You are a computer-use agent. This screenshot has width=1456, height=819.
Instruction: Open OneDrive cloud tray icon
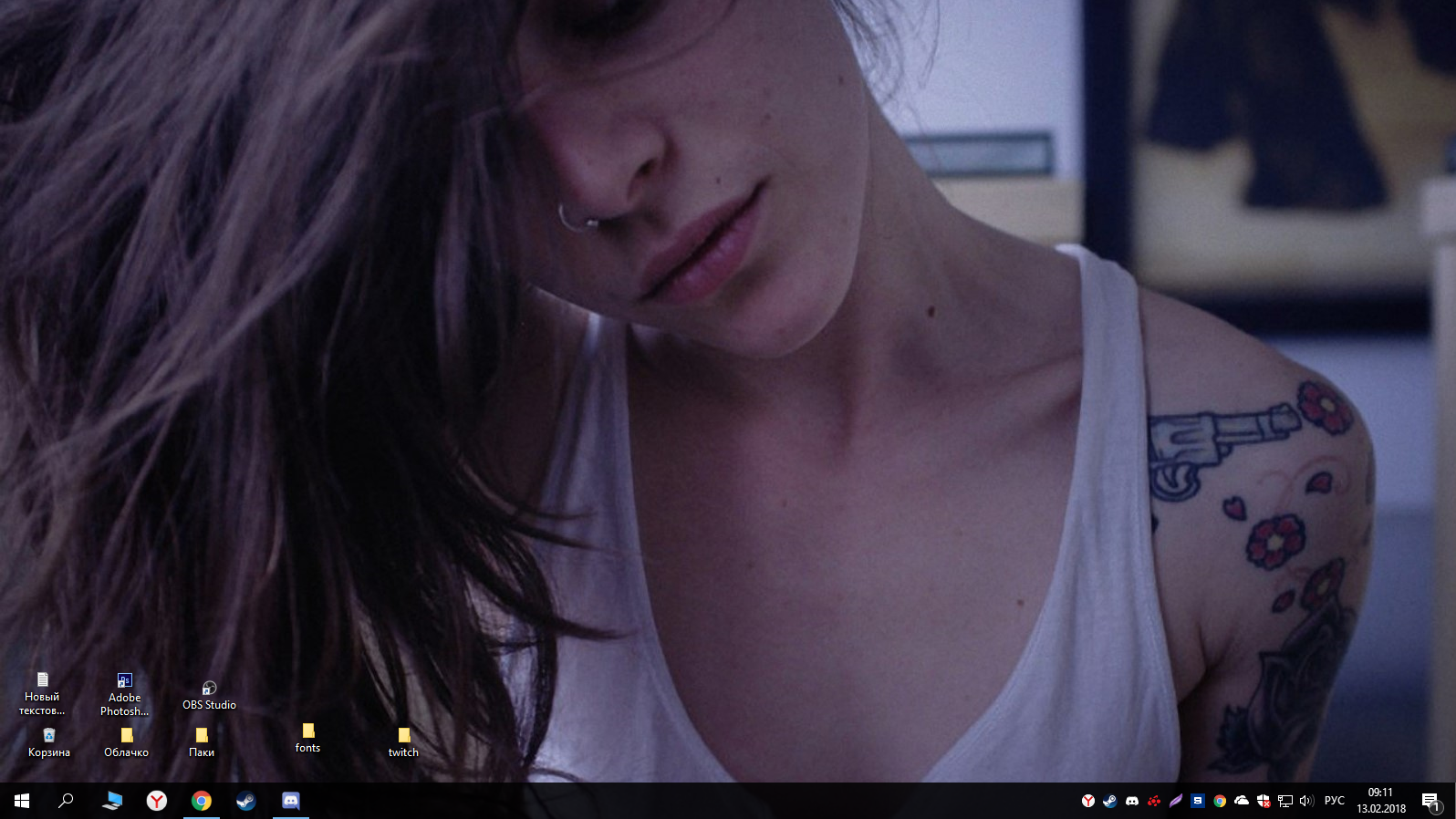1242,801
